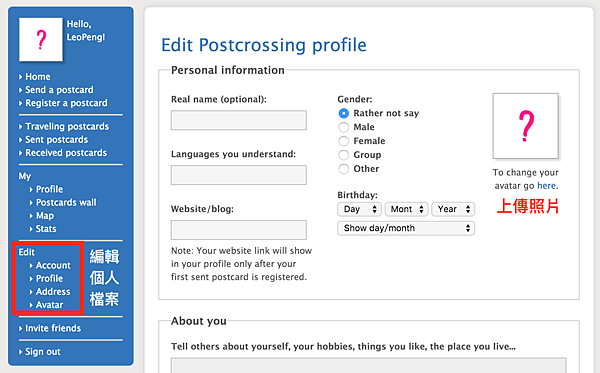Click the sidebar avatar question mark image
600x373 pixels.
[41, 39]
